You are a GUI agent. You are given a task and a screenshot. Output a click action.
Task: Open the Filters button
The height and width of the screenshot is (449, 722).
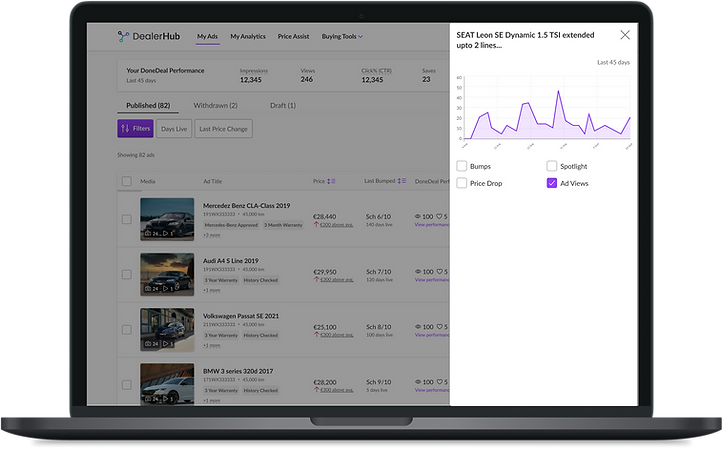(x=135, y=128)
